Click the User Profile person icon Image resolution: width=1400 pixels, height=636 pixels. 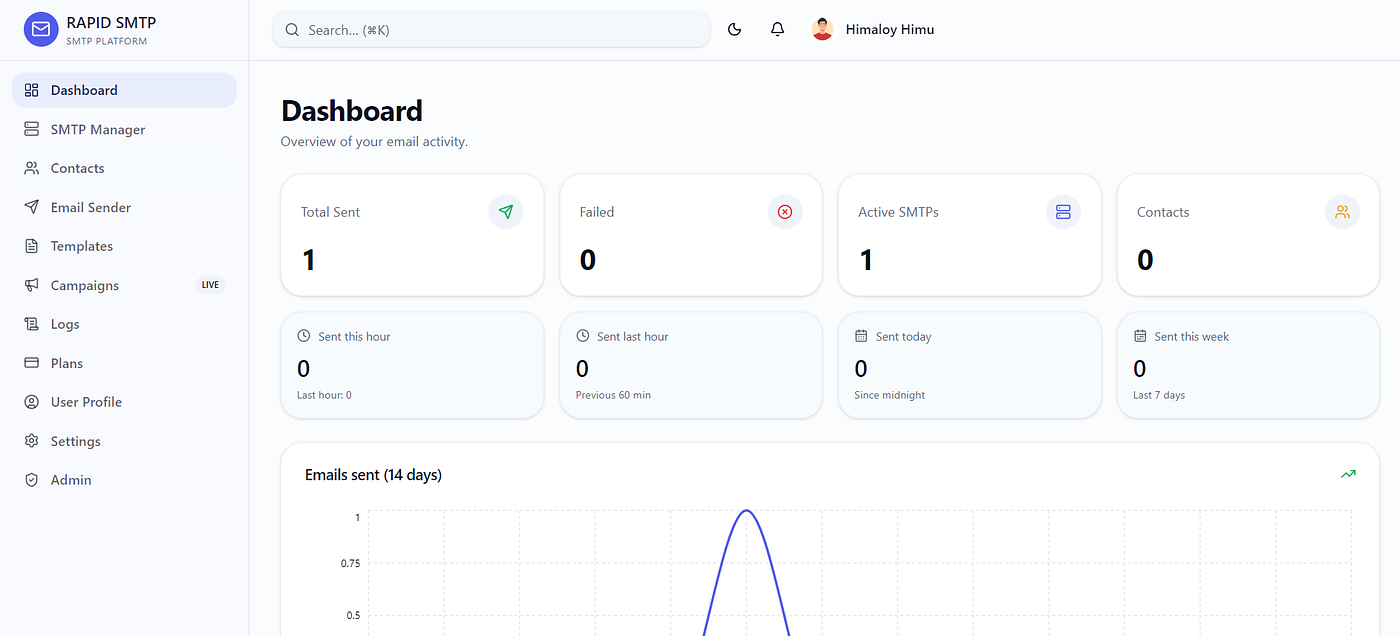31,402
